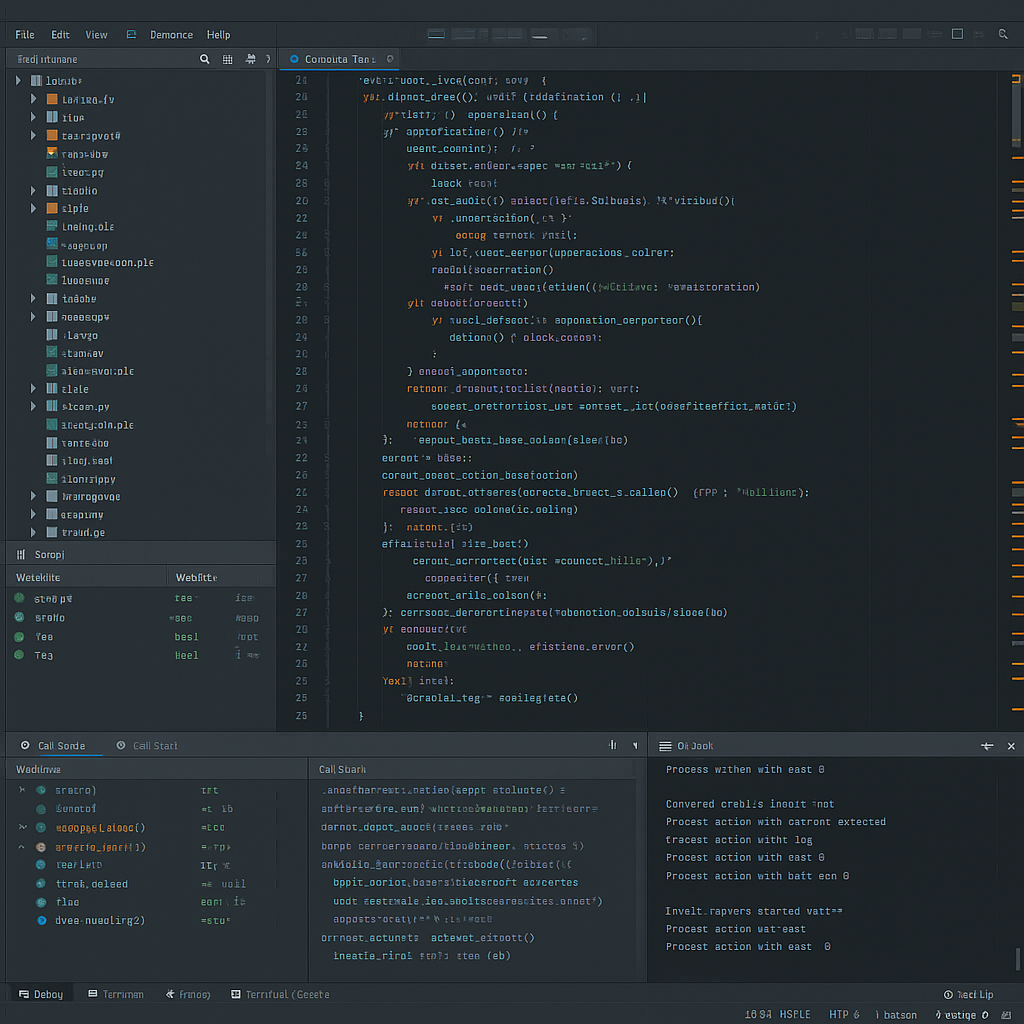
Task: Open the Terriful bottom tab
Action: coord(280,994)
